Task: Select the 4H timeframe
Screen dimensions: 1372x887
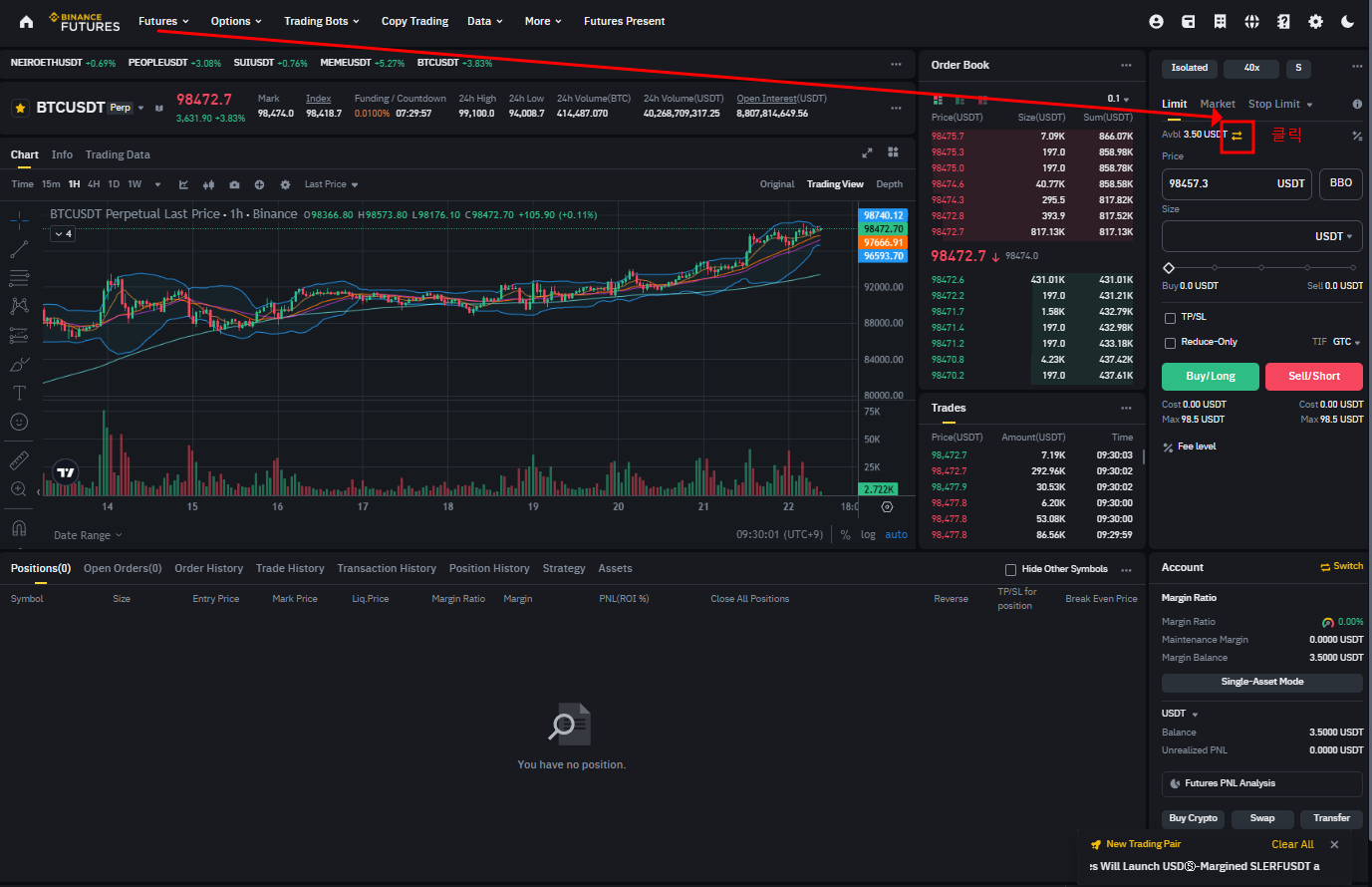Action: click(94, 184)
